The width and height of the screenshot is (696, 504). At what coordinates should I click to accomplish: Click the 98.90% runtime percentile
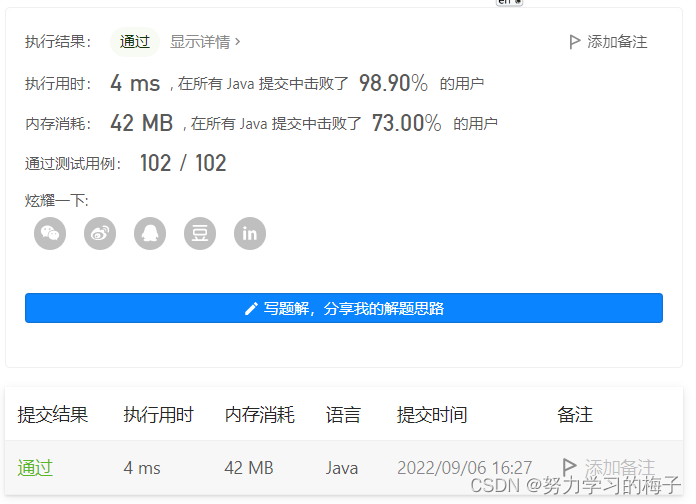[x=393, y=83]
